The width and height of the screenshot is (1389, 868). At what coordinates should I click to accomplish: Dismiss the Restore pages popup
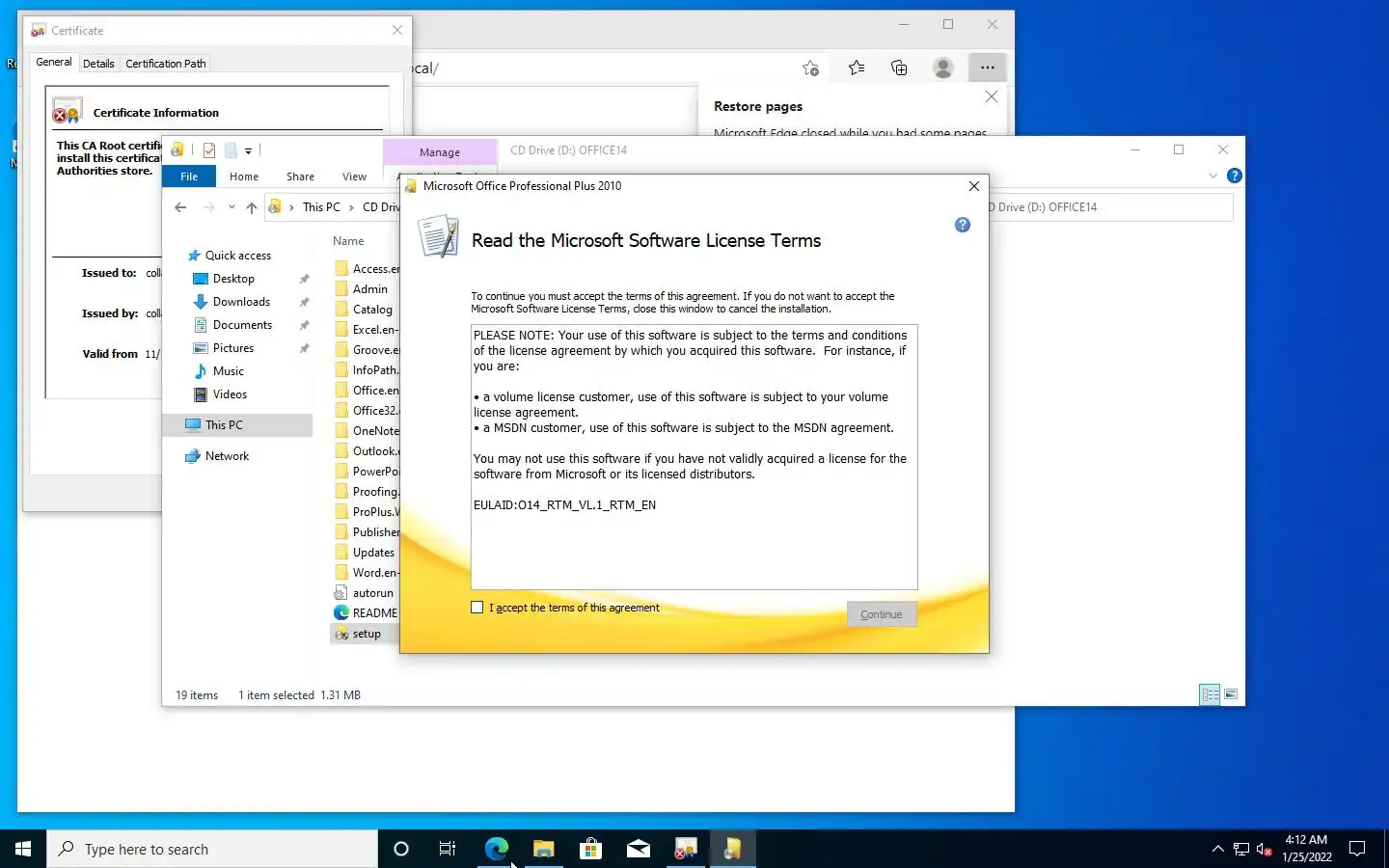pos(992,96)
